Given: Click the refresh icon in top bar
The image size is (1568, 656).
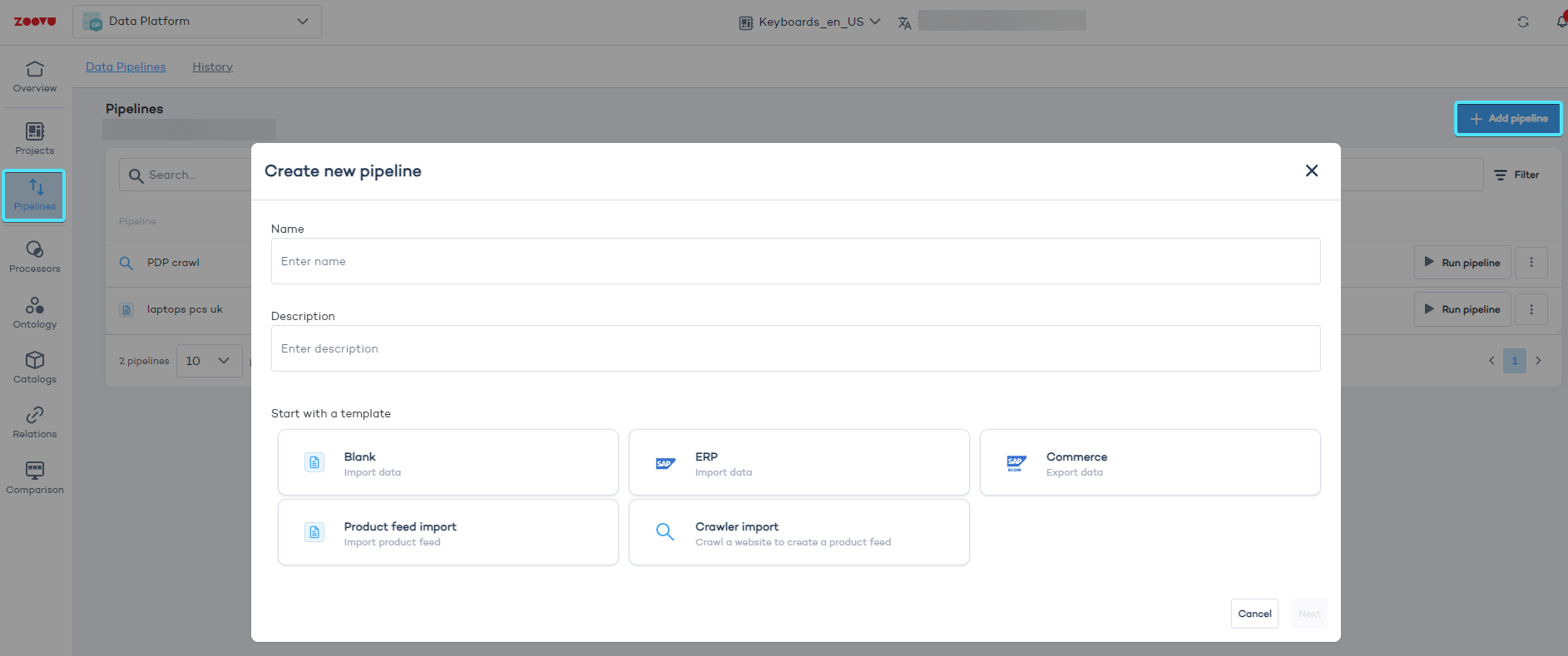Looking at the screenshot, I should (1523, 22).
